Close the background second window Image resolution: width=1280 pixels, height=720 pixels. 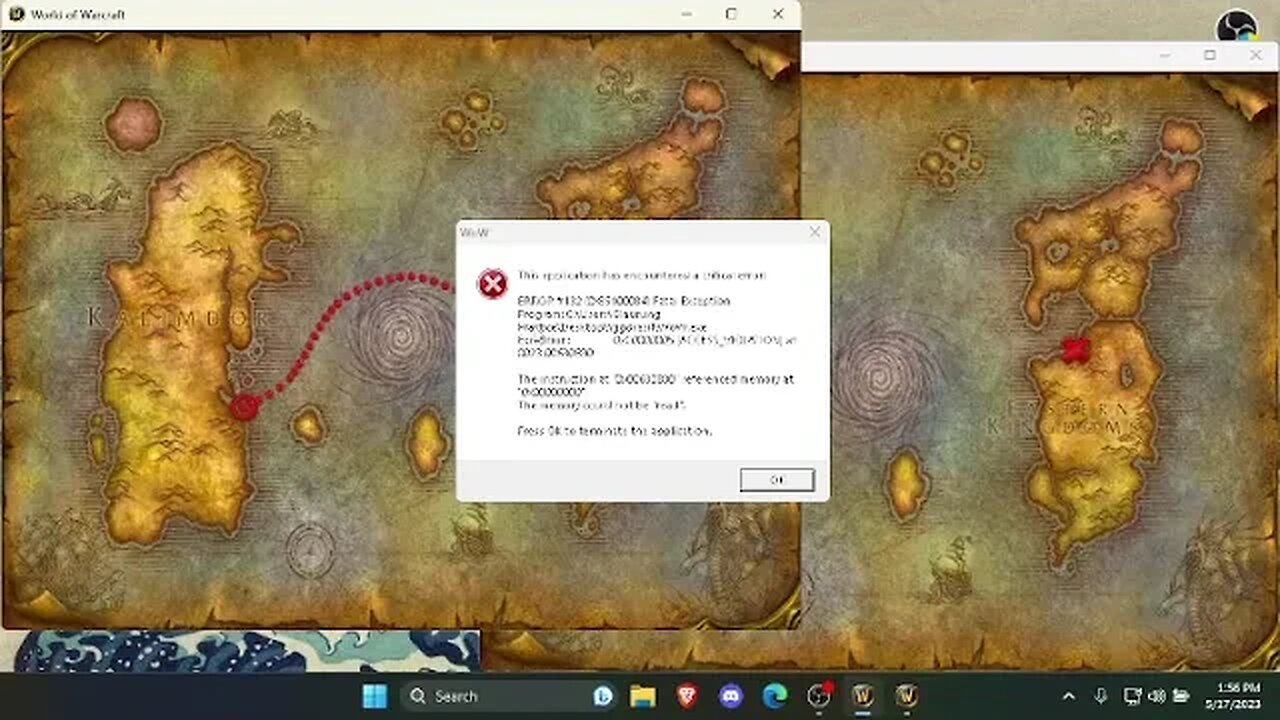click(x=1256, y=56)
